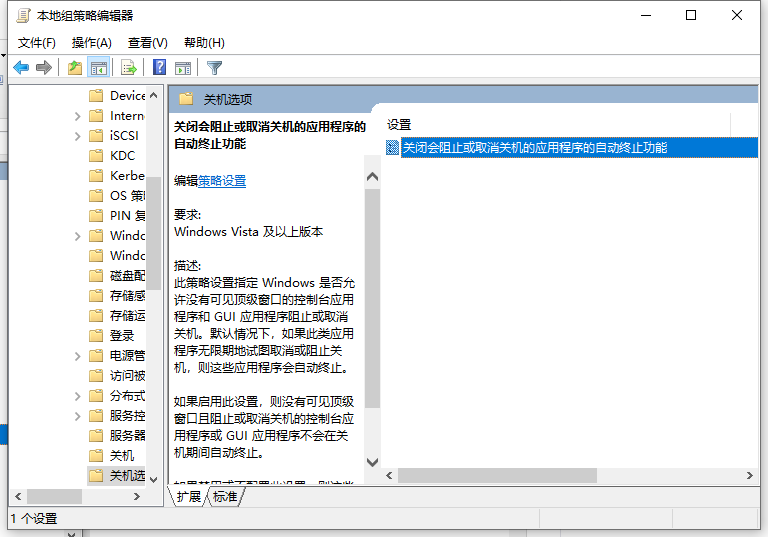This screenshot has width=768, height=537.
Task: Click the 登录 folder icon
Action: (96, 335)
